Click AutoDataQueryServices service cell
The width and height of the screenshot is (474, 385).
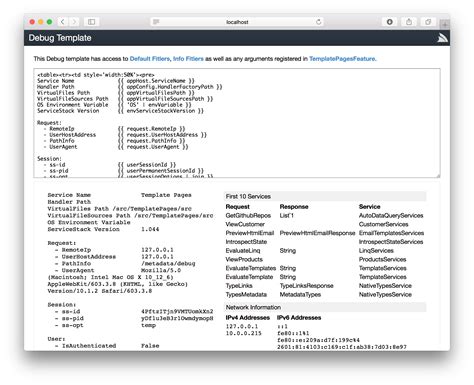tap(391, 216)
